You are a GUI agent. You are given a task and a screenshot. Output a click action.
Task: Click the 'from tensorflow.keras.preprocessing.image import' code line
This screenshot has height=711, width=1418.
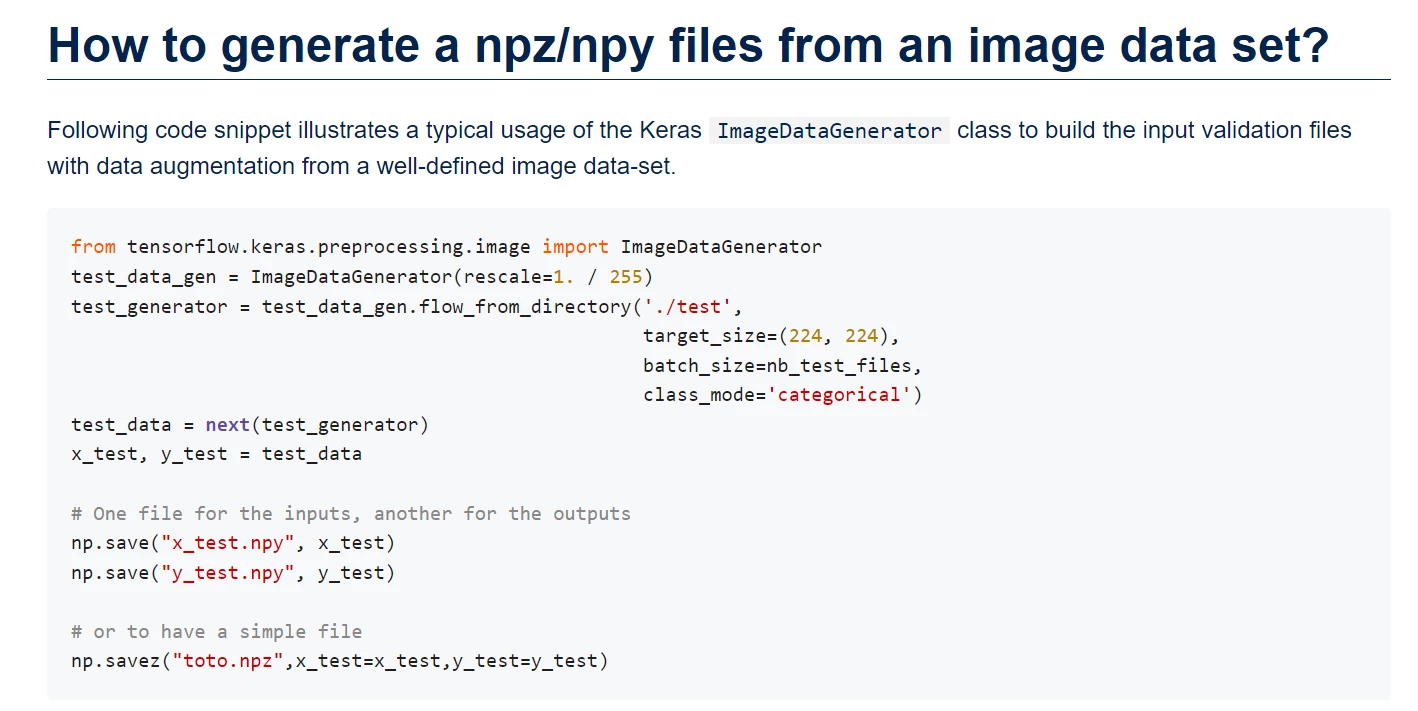[x=446, y=246]
